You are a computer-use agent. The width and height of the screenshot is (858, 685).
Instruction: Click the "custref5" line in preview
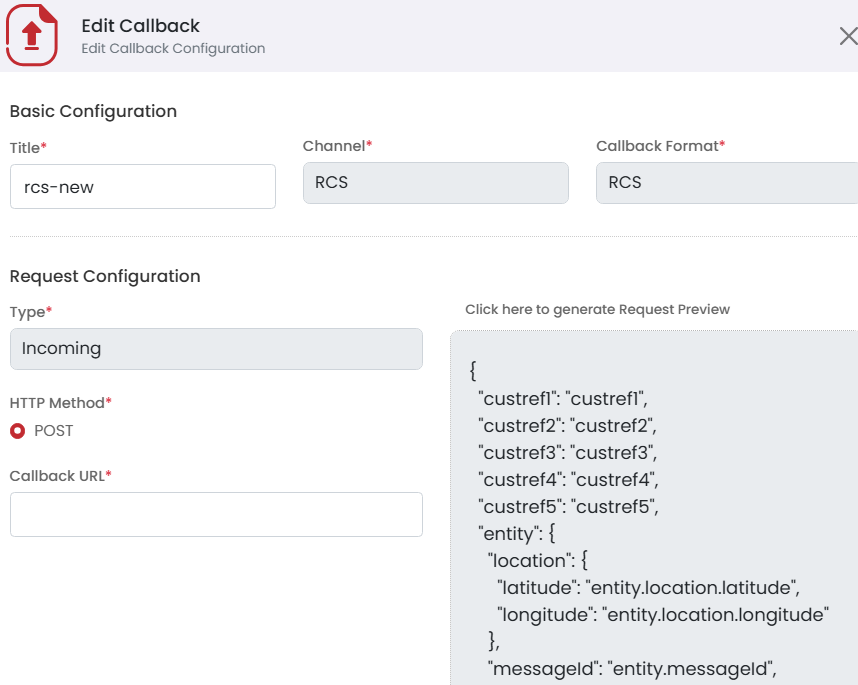(568, 507)
